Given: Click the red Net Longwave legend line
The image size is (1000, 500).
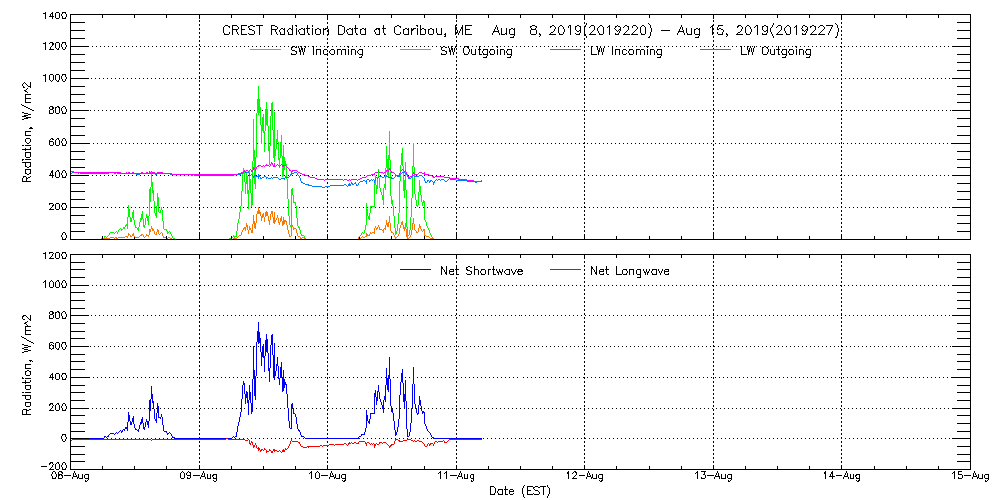Looking at the screenshot, I should pos(568,271).
